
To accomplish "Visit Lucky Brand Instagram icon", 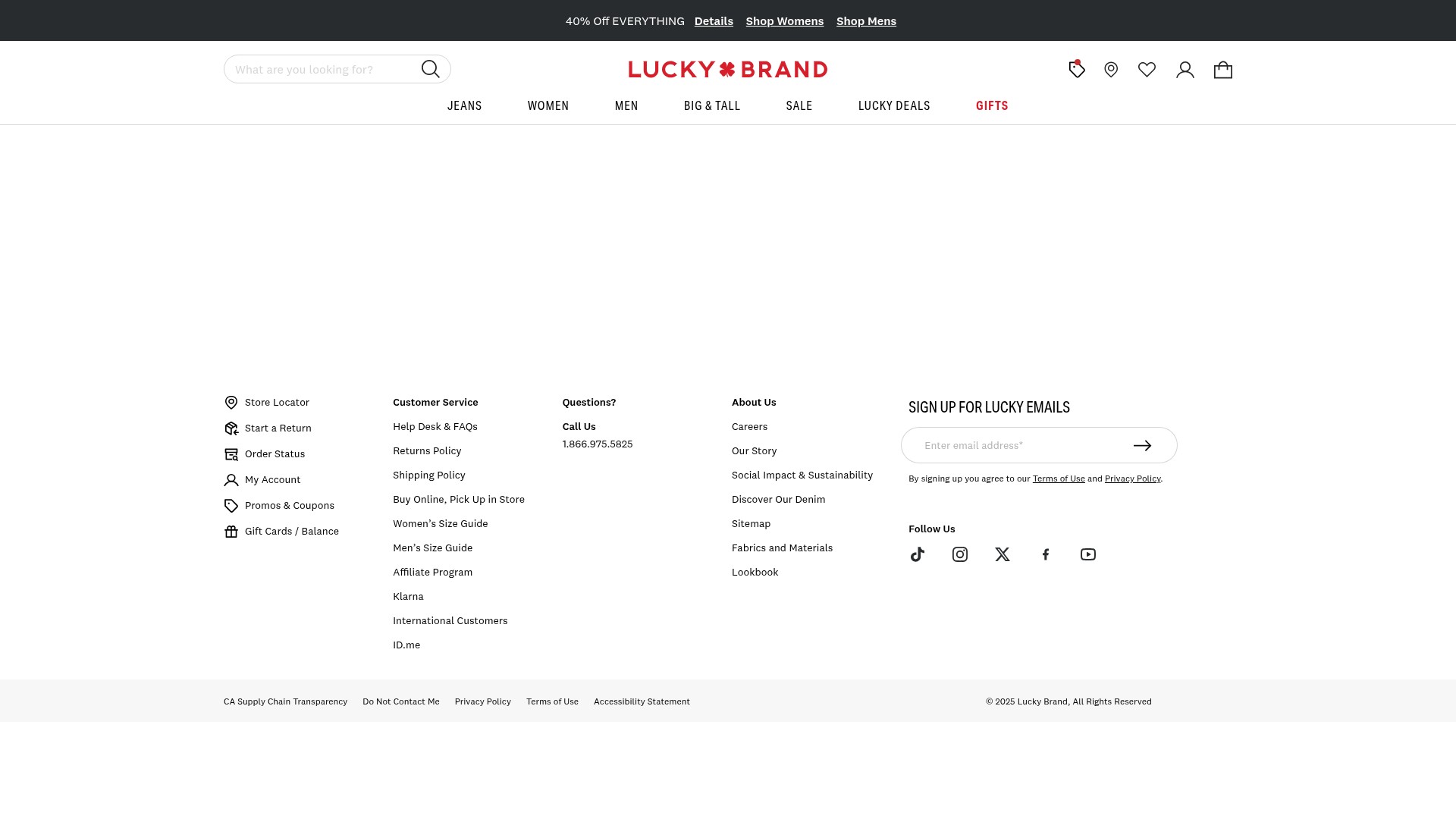I will tap(960, 554).
